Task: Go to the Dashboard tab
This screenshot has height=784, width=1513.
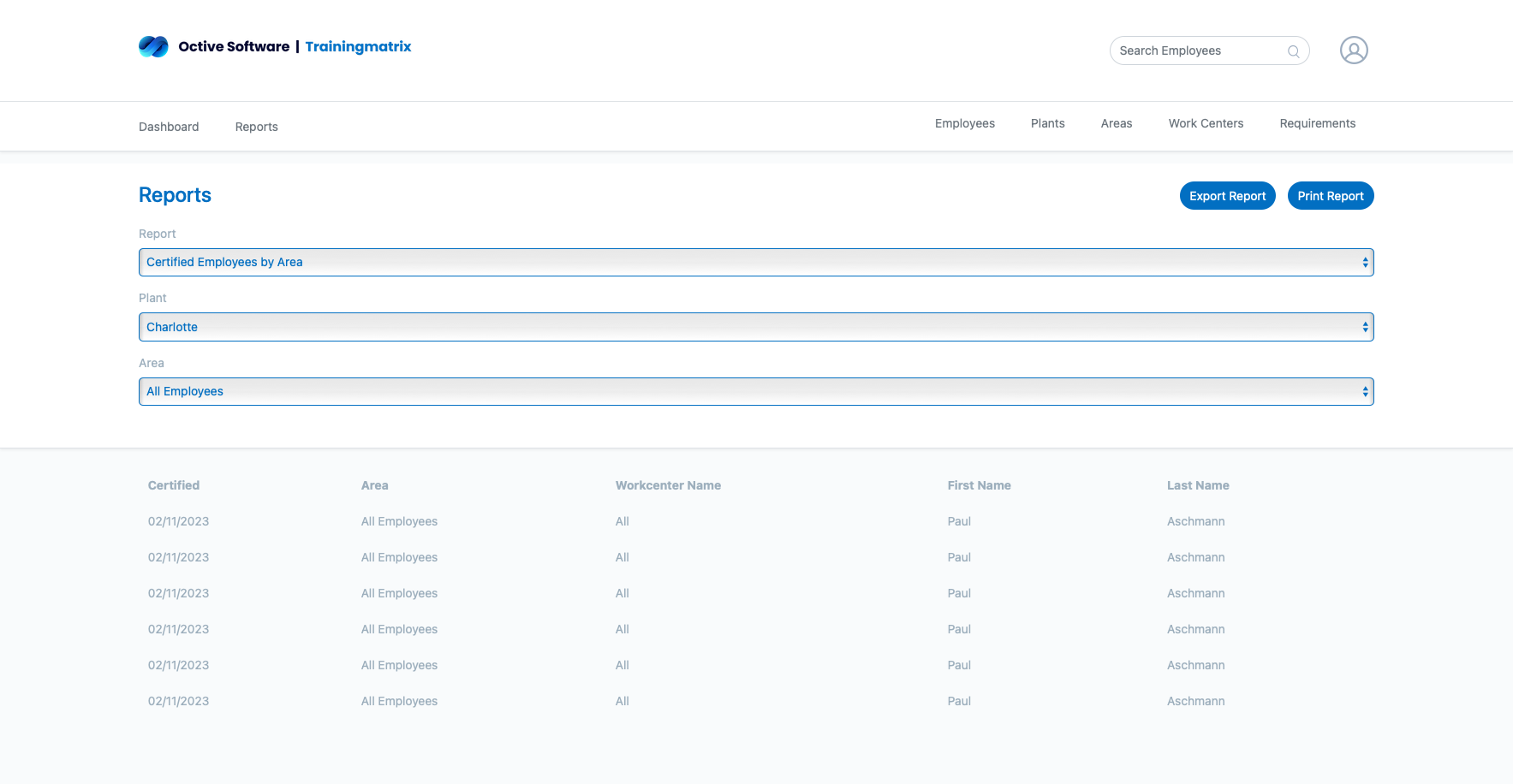Action: coord(169,127)
